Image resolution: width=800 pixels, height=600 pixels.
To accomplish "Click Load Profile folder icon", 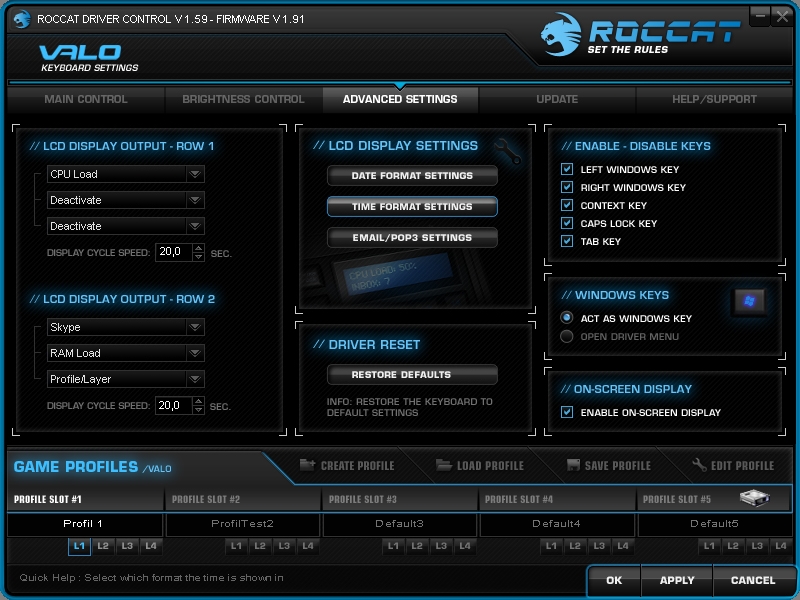I will [444, 465].
